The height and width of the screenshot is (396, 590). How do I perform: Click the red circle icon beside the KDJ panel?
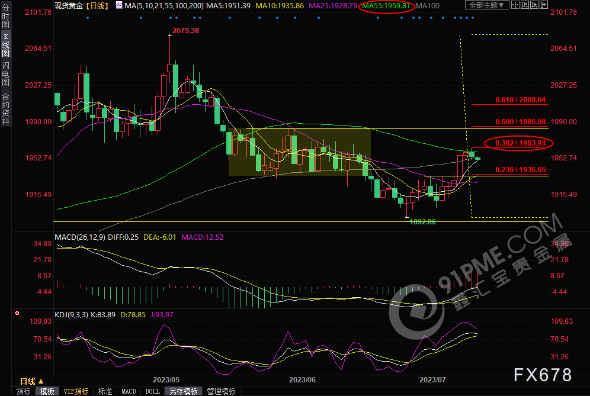(17, 313)
